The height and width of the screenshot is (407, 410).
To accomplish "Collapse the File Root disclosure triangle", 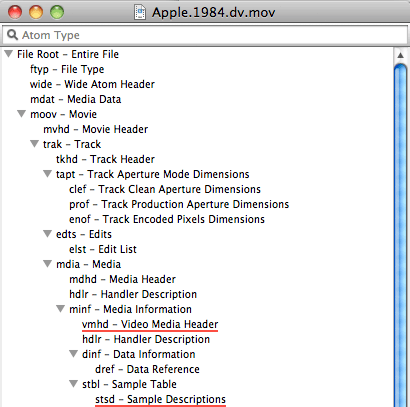I will 9,54.
